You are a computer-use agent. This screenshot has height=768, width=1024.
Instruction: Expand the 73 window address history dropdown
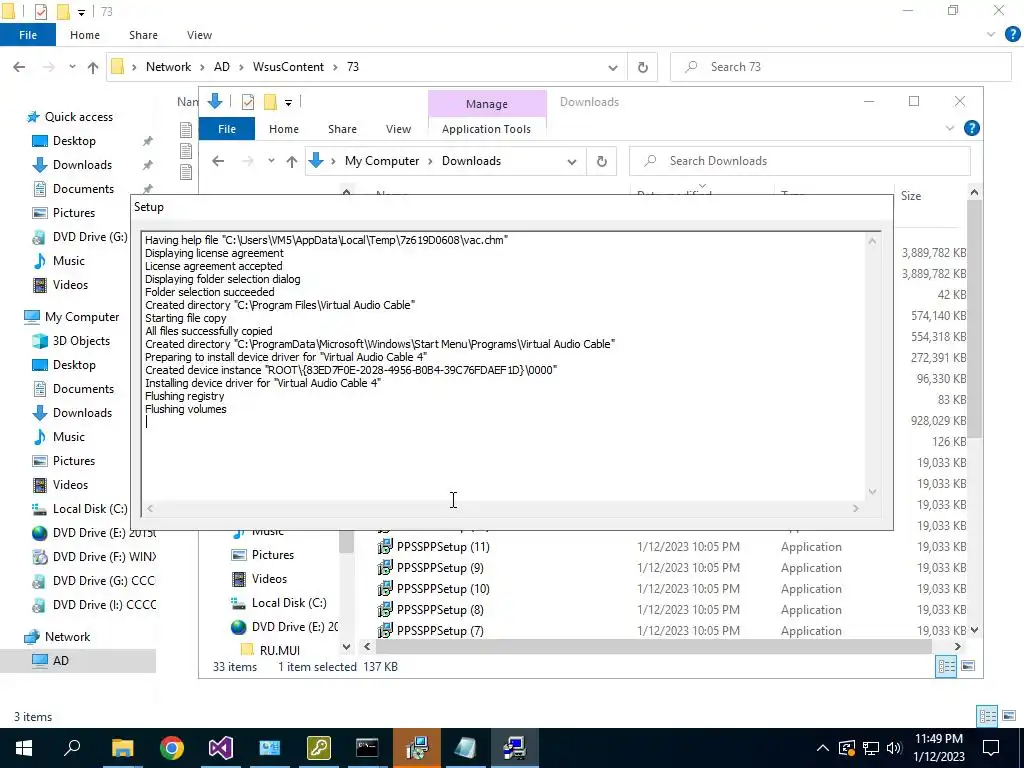pos(613,68)
